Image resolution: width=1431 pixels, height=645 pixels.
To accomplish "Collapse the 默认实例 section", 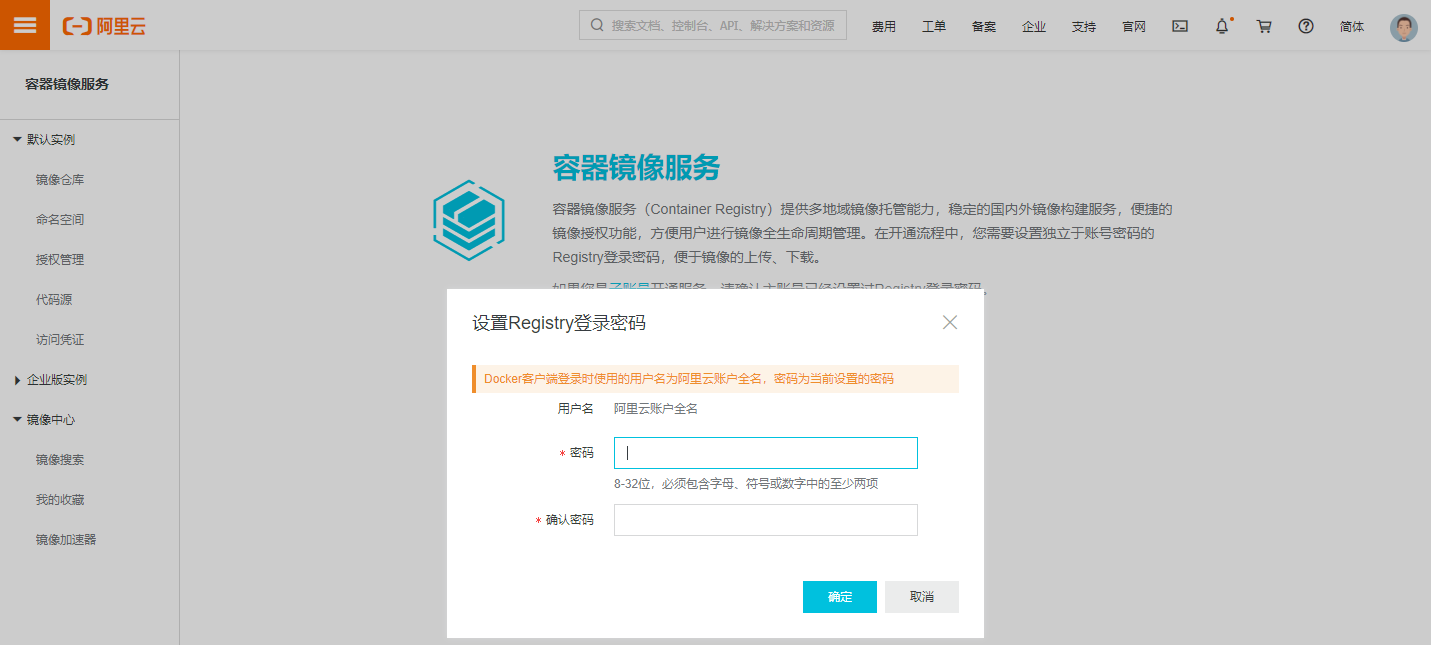I will pos(17,140).
